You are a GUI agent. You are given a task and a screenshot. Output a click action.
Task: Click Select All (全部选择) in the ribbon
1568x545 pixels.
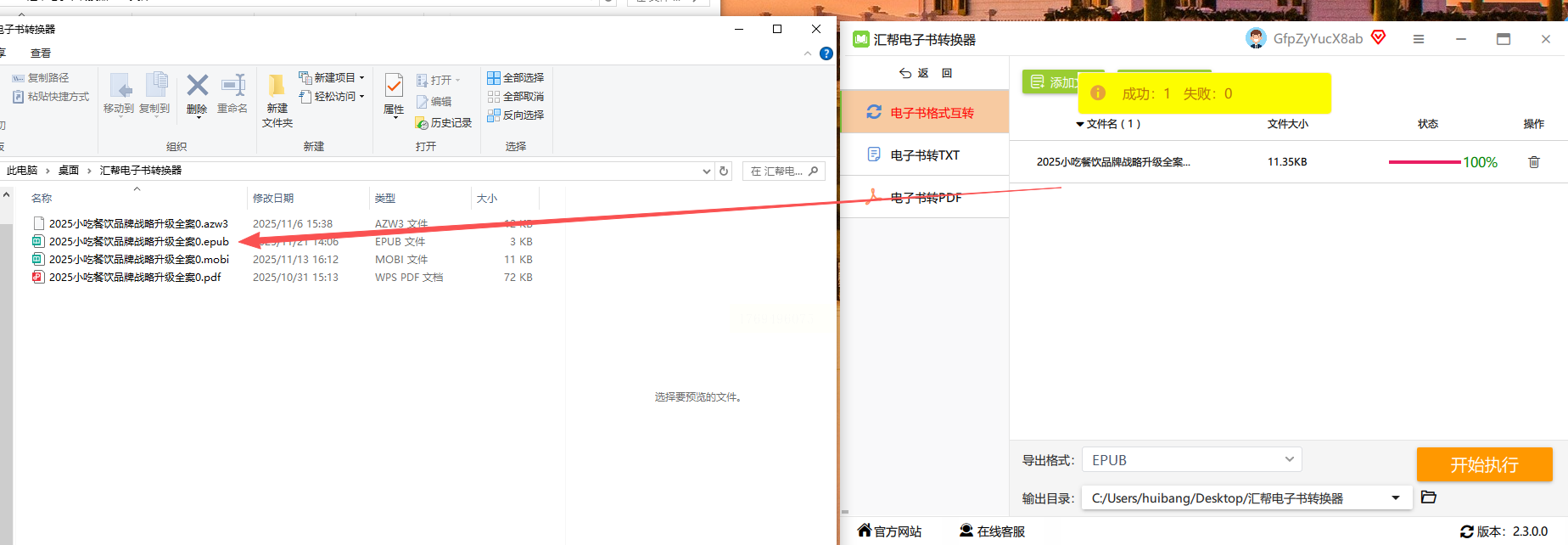pyautogui.click(x=516, y=77)
